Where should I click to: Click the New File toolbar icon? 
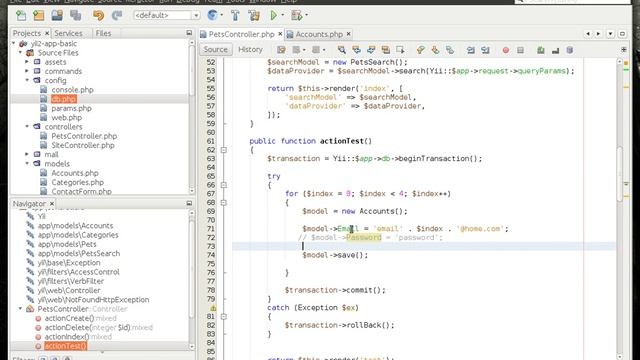point(21,16)
